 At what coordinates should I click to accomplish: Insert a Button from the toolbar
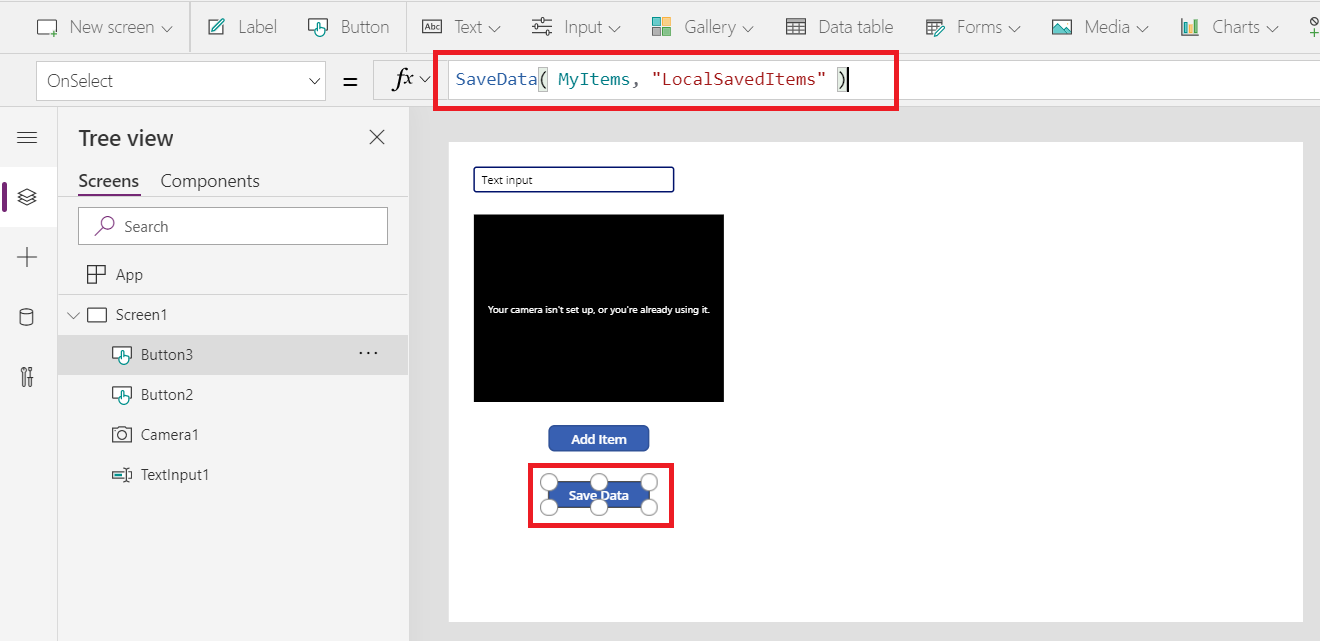click(x=348, y=27)
